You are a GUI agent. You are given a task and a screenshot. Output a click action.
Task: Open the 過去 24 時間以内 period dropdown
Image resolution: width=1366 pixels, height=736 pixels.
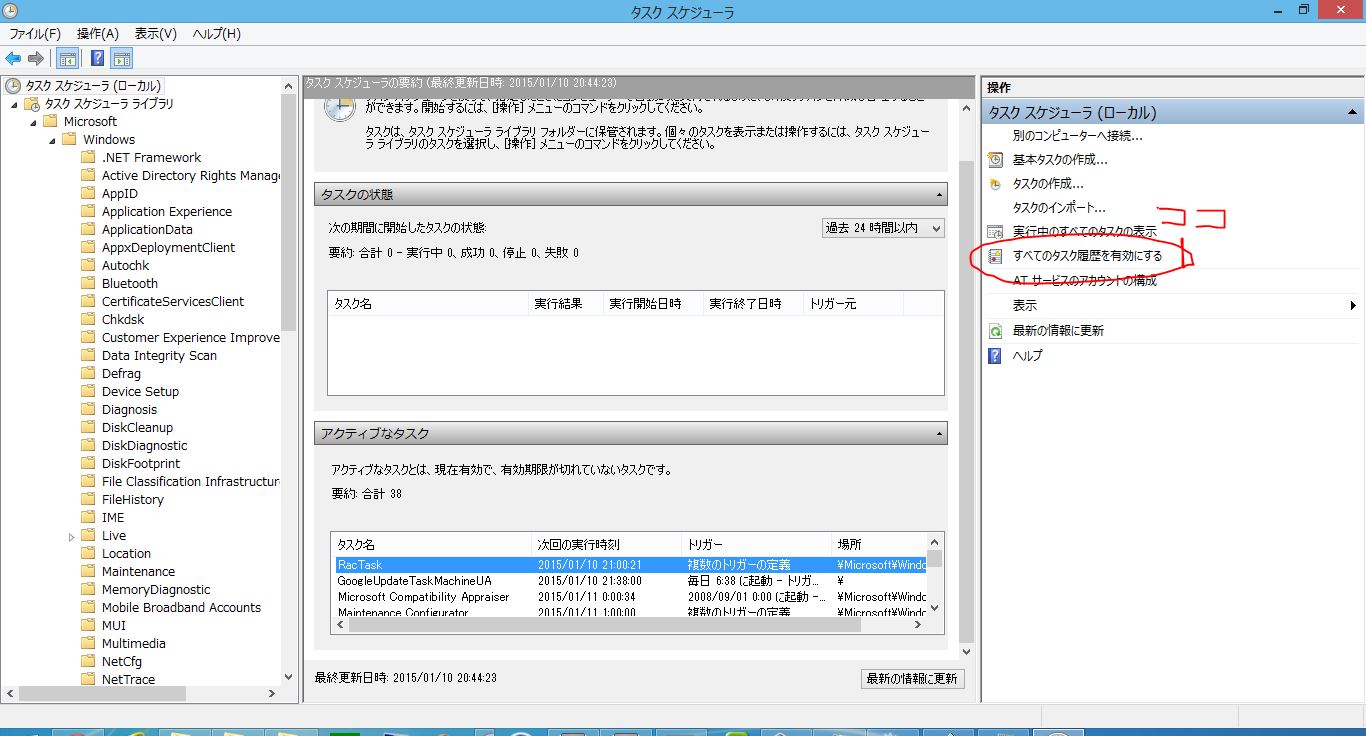click(883, 228)
